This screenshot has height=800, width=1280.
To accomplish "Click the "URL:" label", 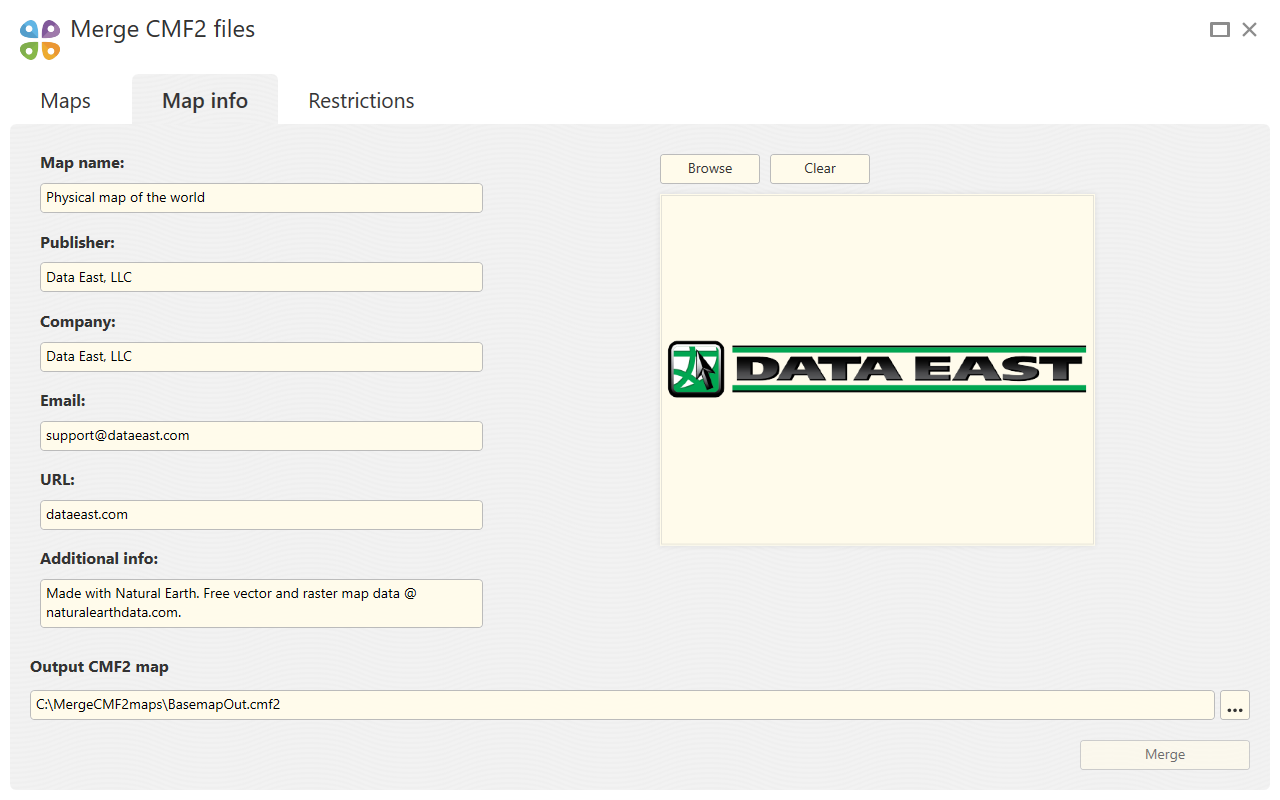I will click(x=57, y=480).
